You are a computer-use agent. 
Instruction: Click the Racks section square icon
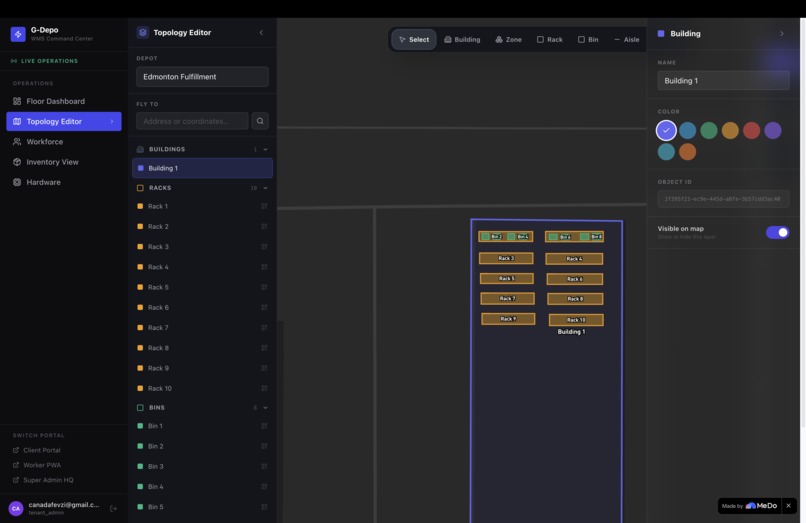coord(140,188)
